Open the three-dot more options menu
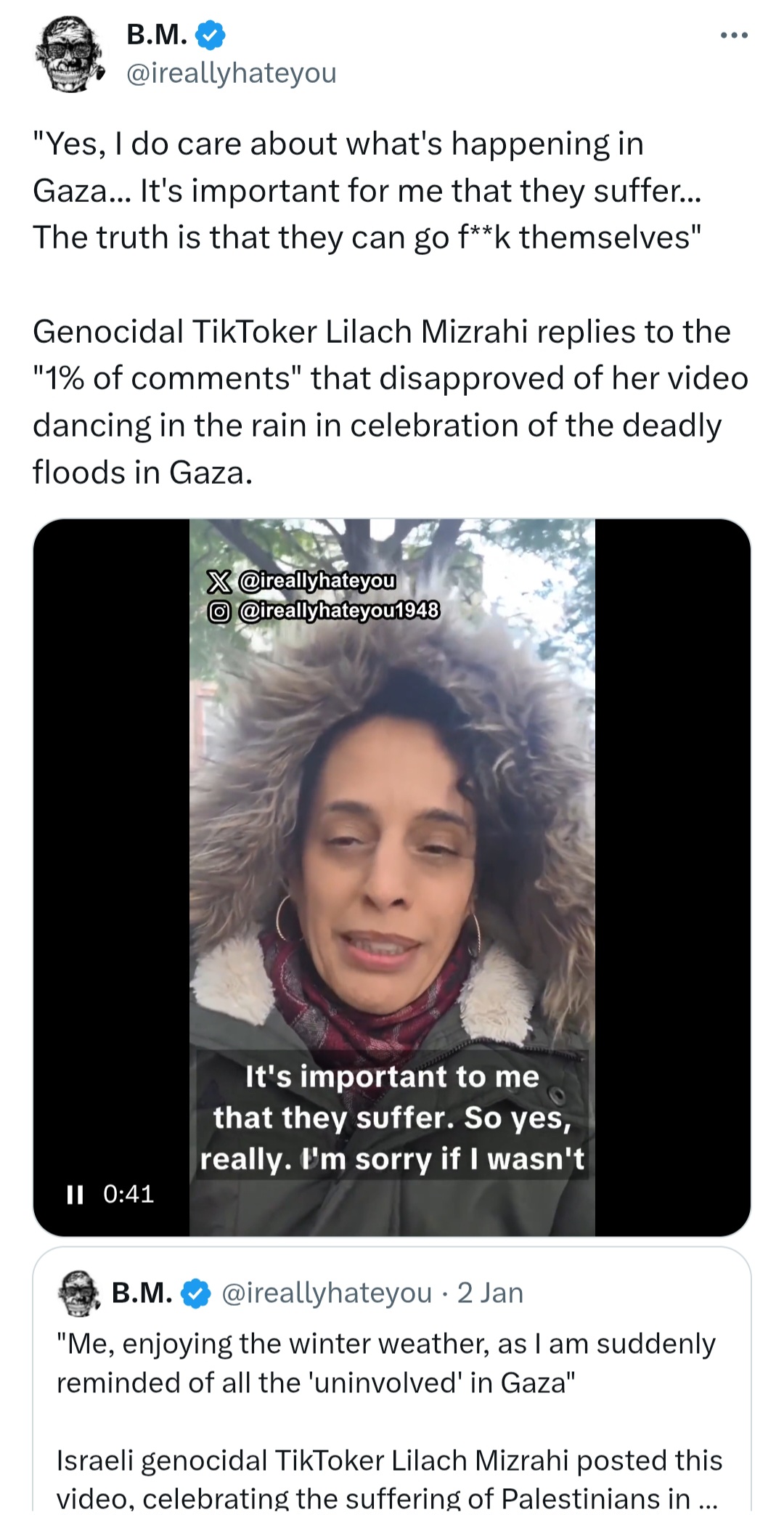The height and width of the screenshot is (1515, 784). tap(733, 35)
